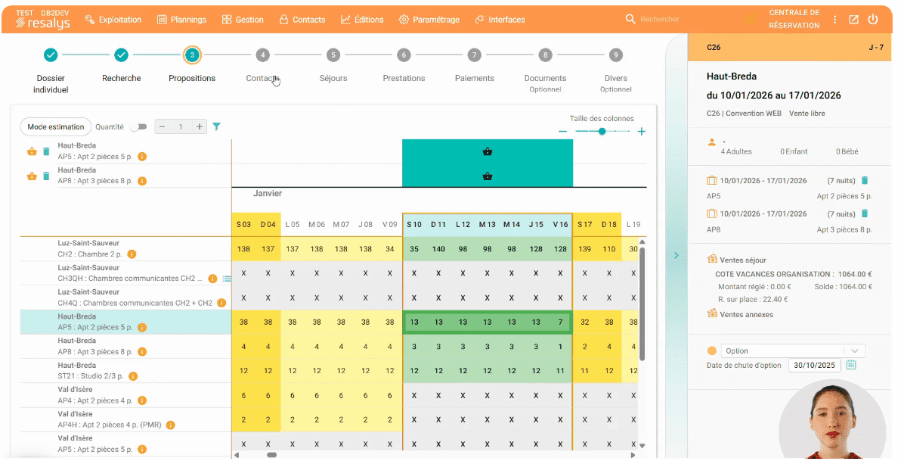Viewport: 901px width, 459px height.
Task: Click info icon for CH2 Chambre 2 p.
Action: pos(132,254)
